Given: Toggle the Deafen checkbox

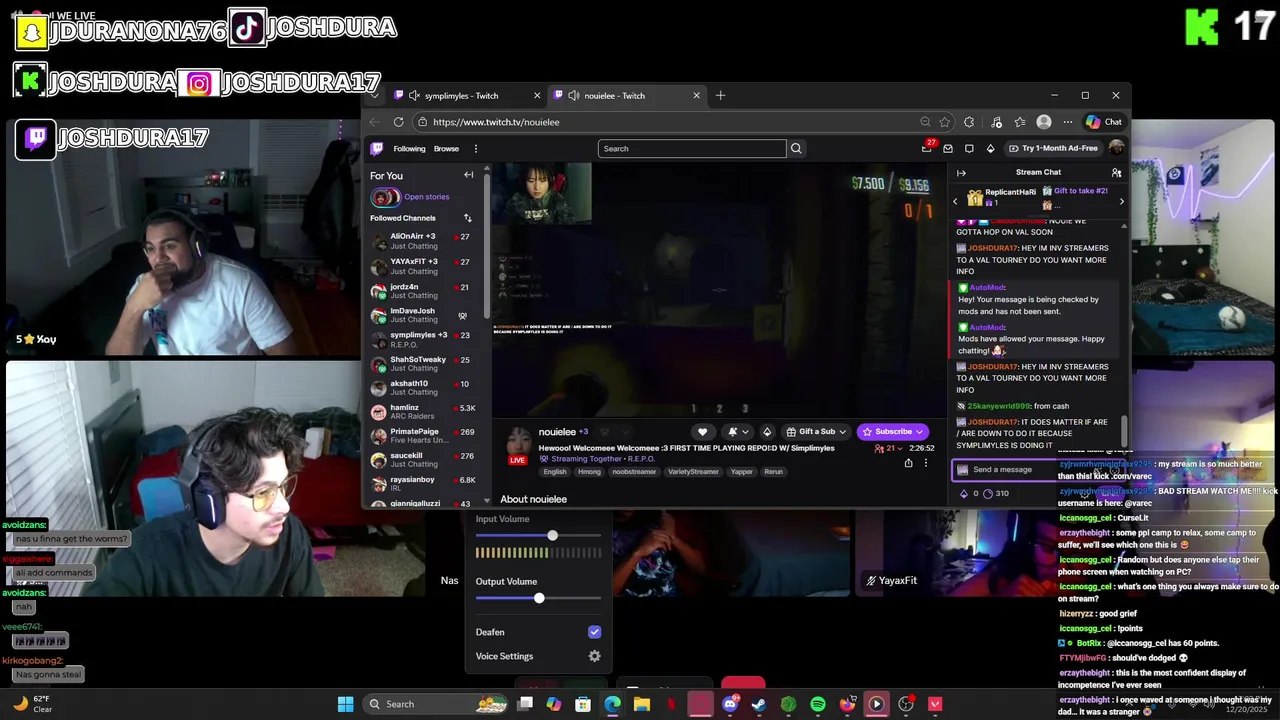Looking at the screenshot, I should pos(594,632).
